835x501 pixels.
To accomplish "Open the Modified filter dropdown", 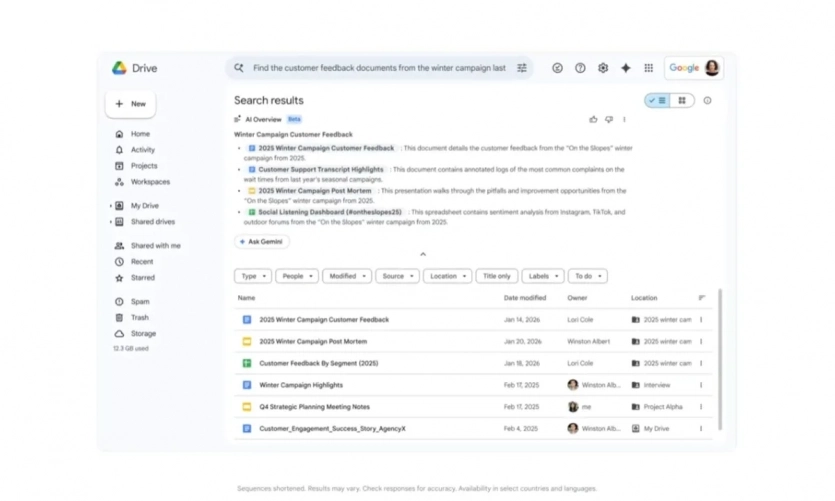I will pos(346,276).
